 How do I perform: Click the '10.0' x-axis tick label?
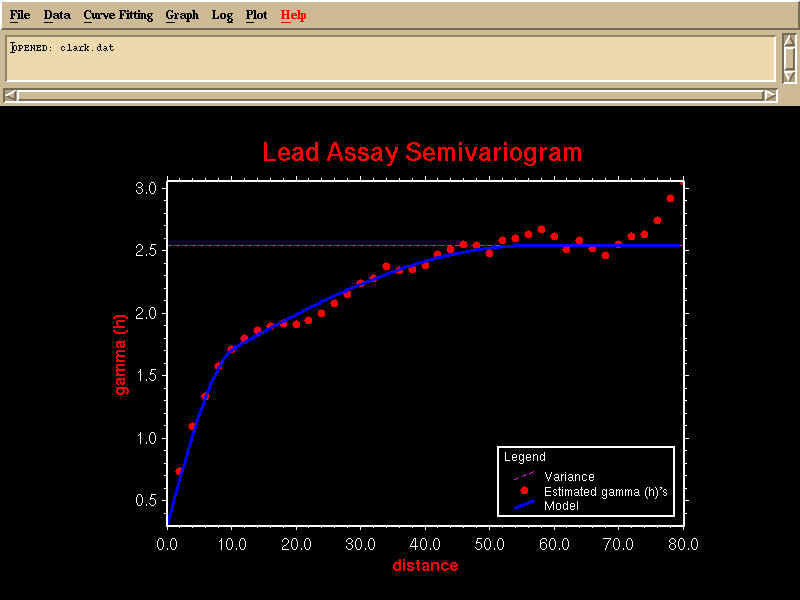click(x=232, y=544)
